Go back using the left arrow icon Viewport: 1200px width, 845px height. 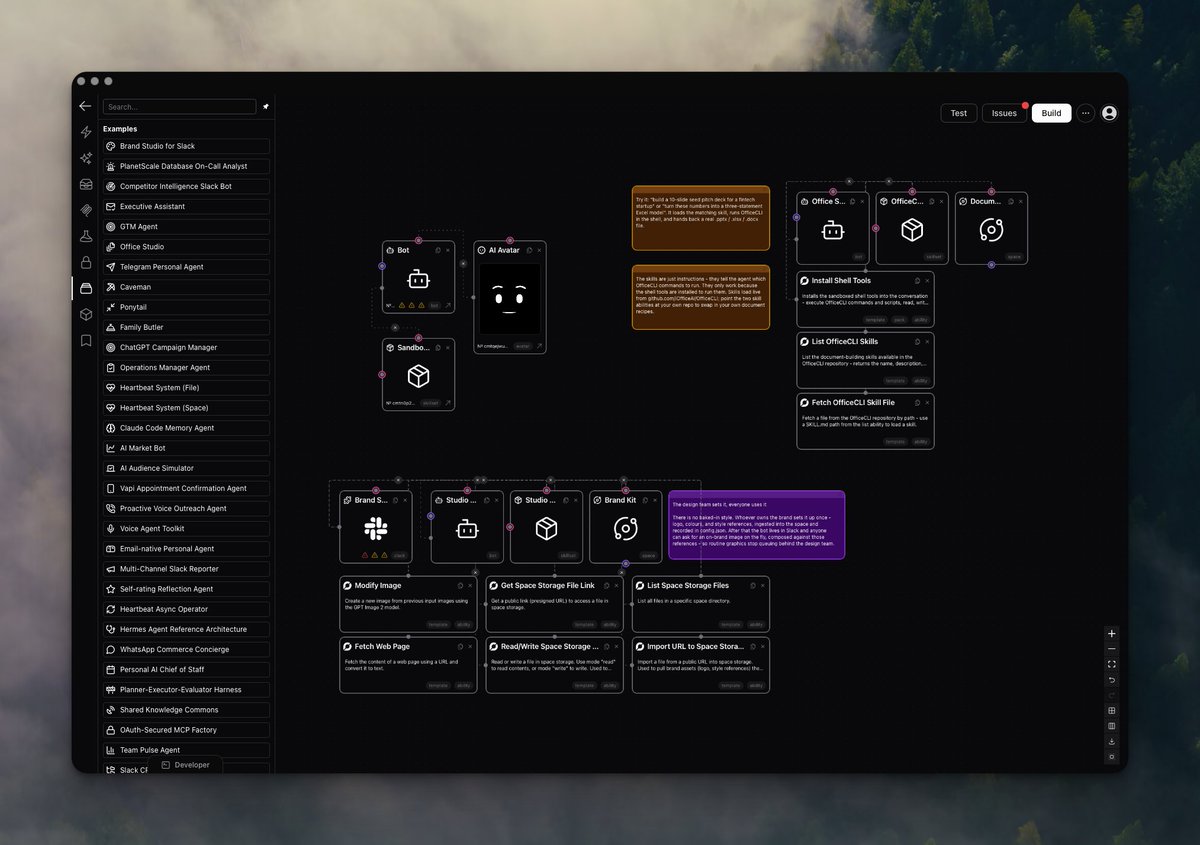85,106
